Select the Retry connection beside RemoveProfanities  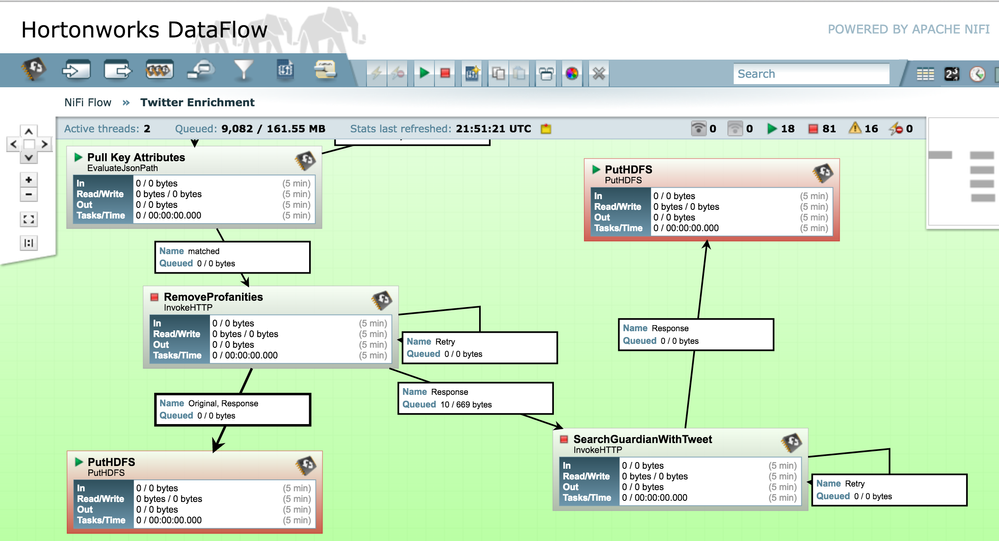click(480, 347)
